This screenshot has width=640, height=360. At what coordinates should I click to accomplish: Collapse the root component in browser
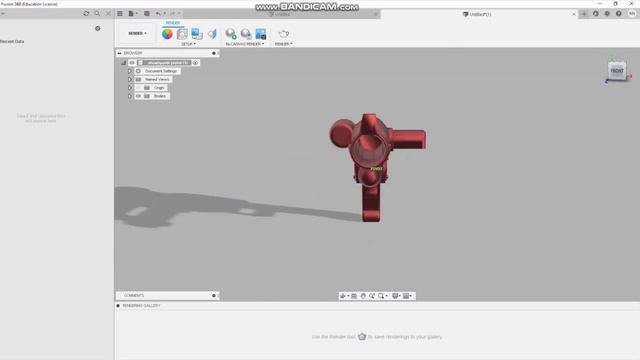coord(123,63)
